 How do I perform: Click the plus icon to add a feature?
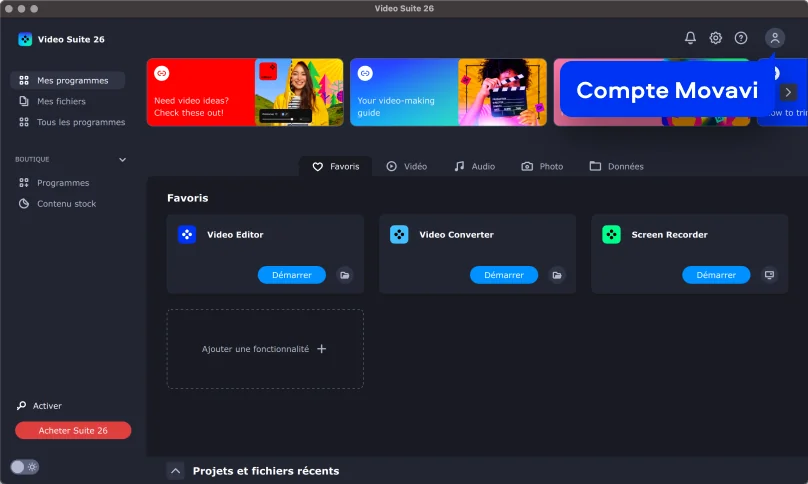coord(322,349)
